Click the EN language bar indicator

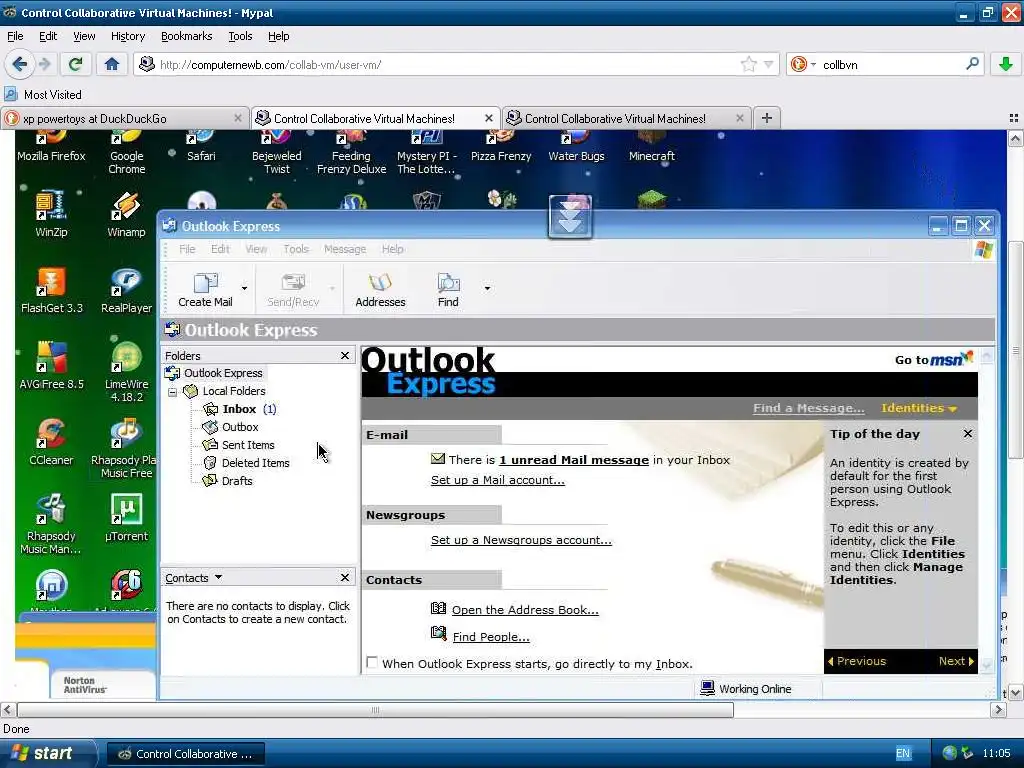point(903,754)
